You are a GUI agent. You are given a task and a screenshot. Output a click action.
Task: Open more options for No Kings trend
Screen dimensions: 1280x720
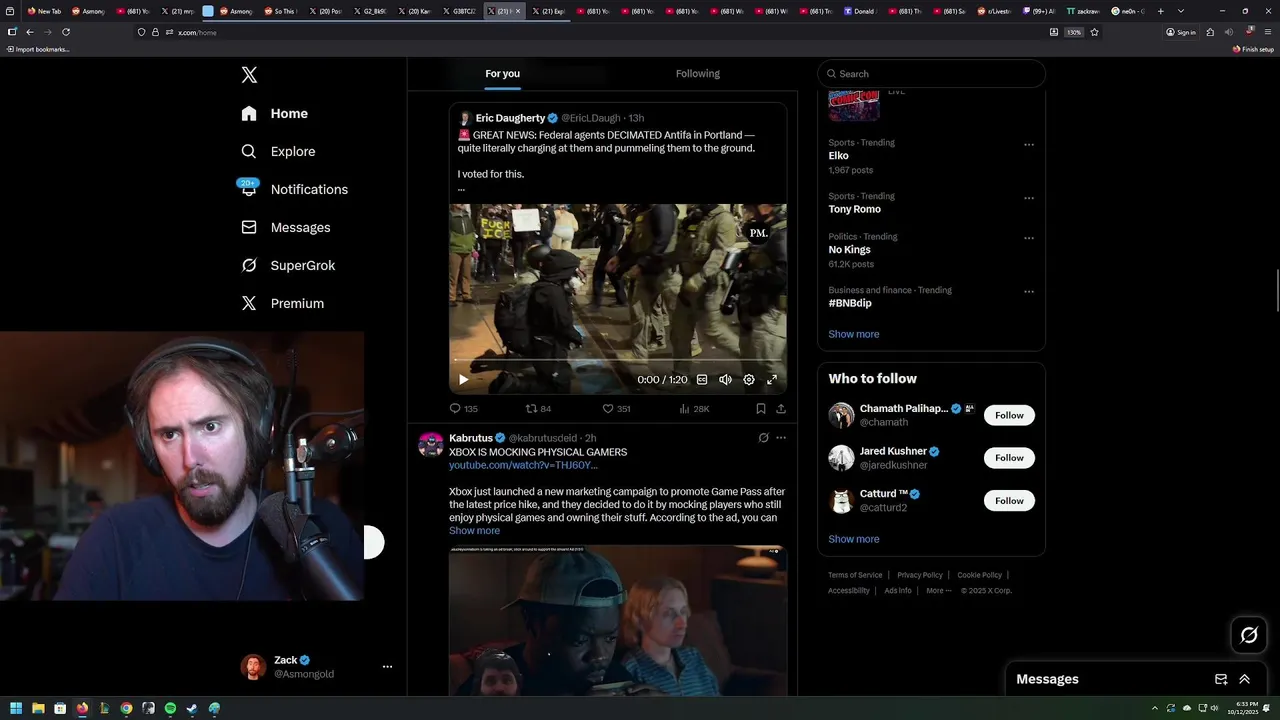[x=1028, y=238]
